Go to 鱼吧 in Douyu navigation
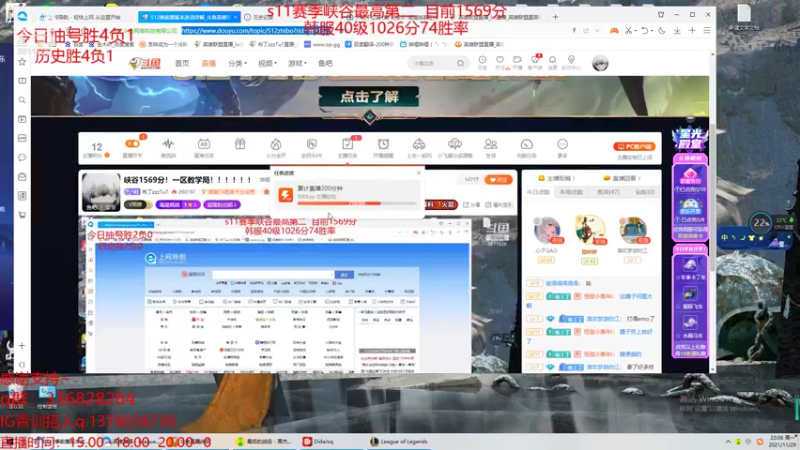The height and width of the screenshot is (450, 800). (325, 63)
